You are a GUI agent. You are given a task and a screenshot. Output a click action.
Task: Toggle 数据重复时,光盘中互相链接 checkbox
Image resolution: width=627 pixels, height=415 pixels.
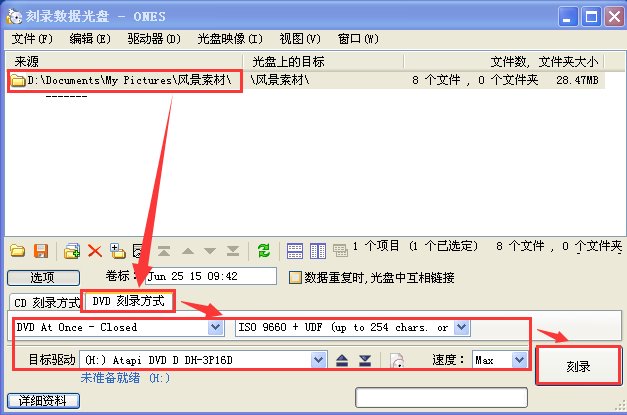(295, 277)
